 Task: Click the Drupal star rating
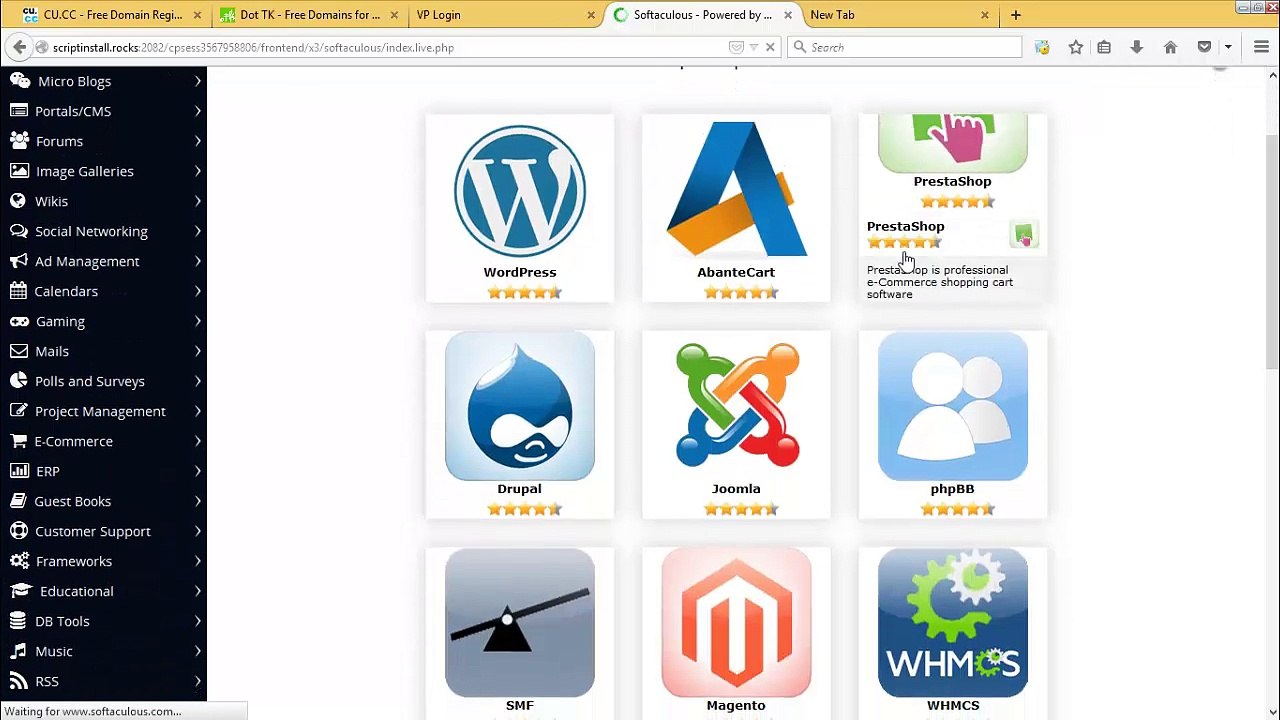point(524,509)
